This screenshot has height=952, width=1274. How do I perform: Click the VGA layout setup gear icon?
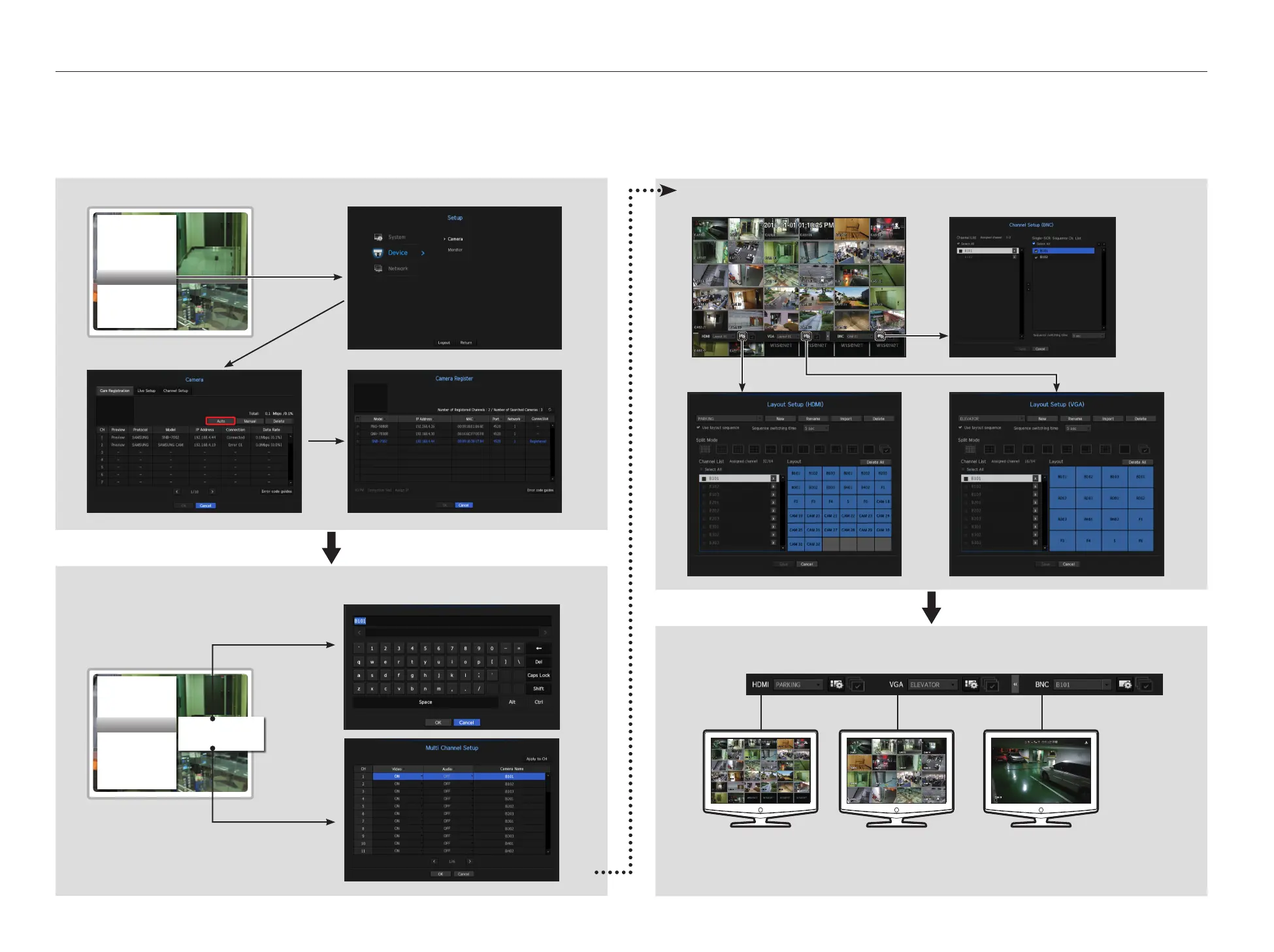971,684
